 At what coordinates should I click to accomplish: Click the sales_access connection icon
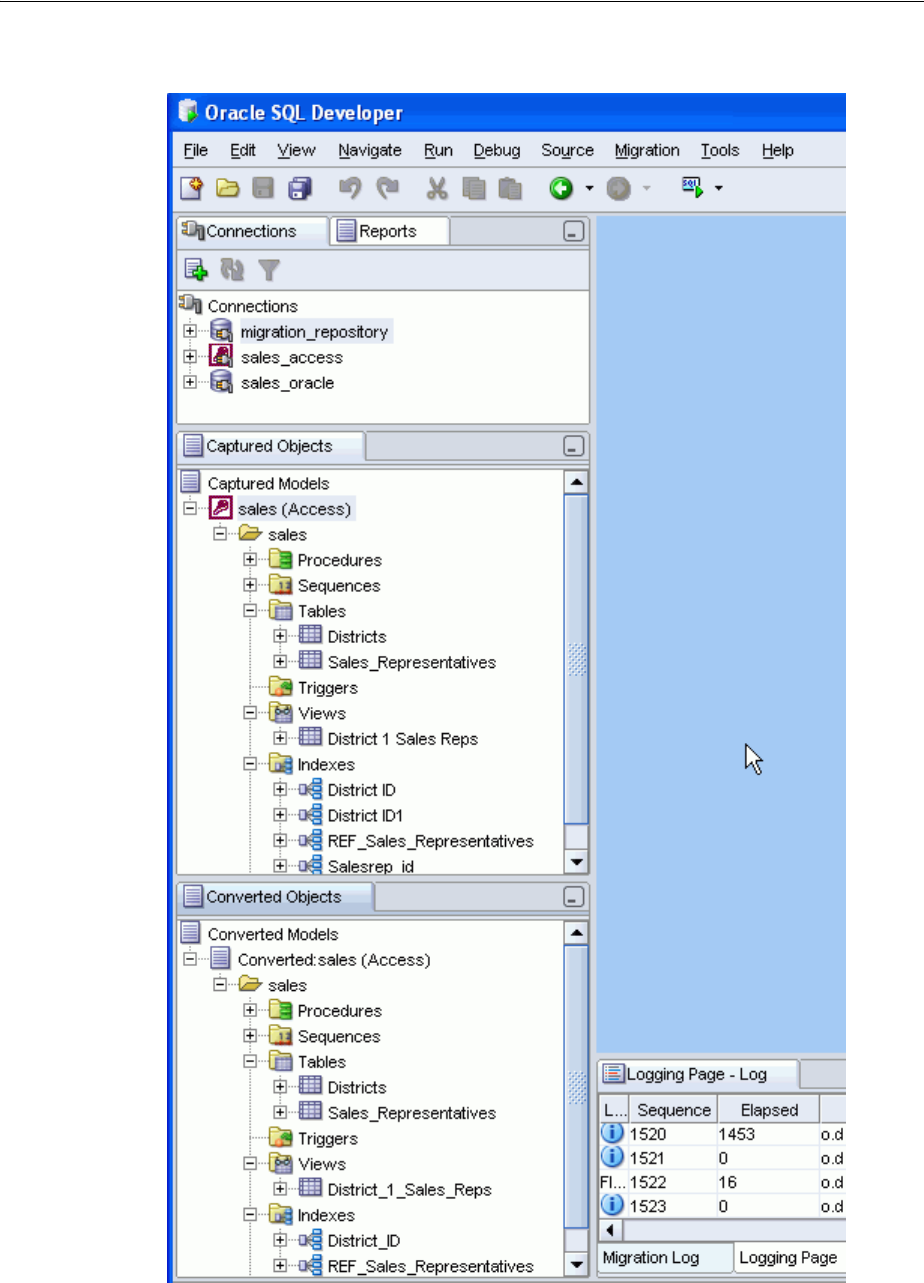(x=222, y=357)
